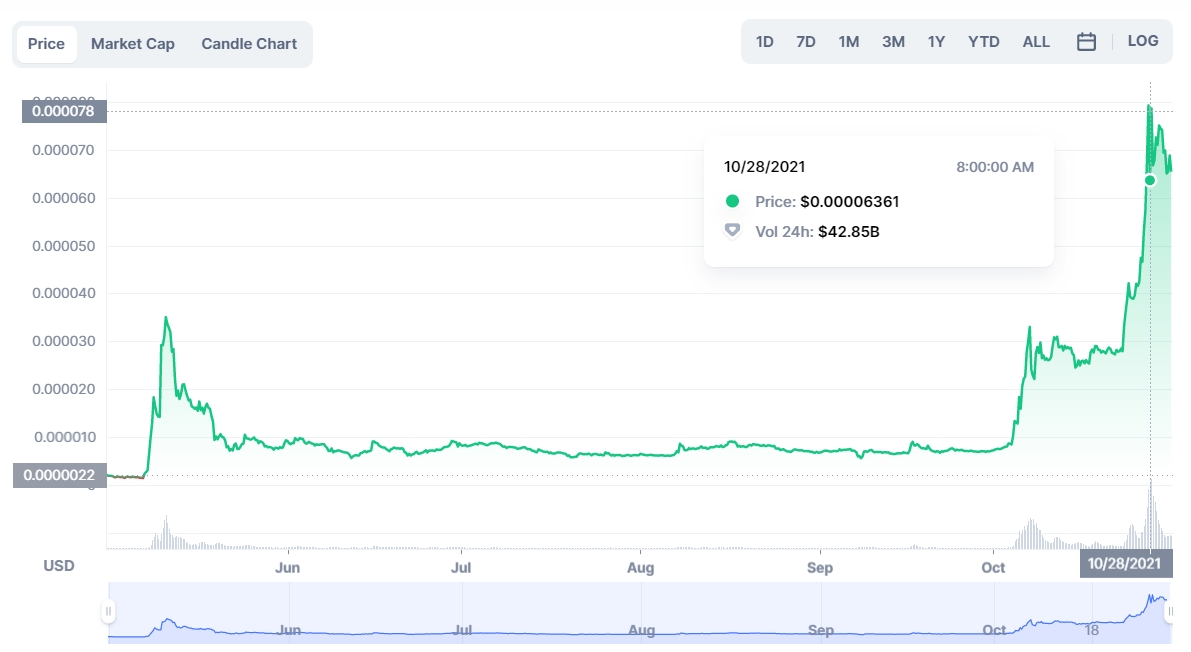Viewport: 1191px width, 652px height.
Task: Show ALL time price history
Action: click(x=1036, y=42)
